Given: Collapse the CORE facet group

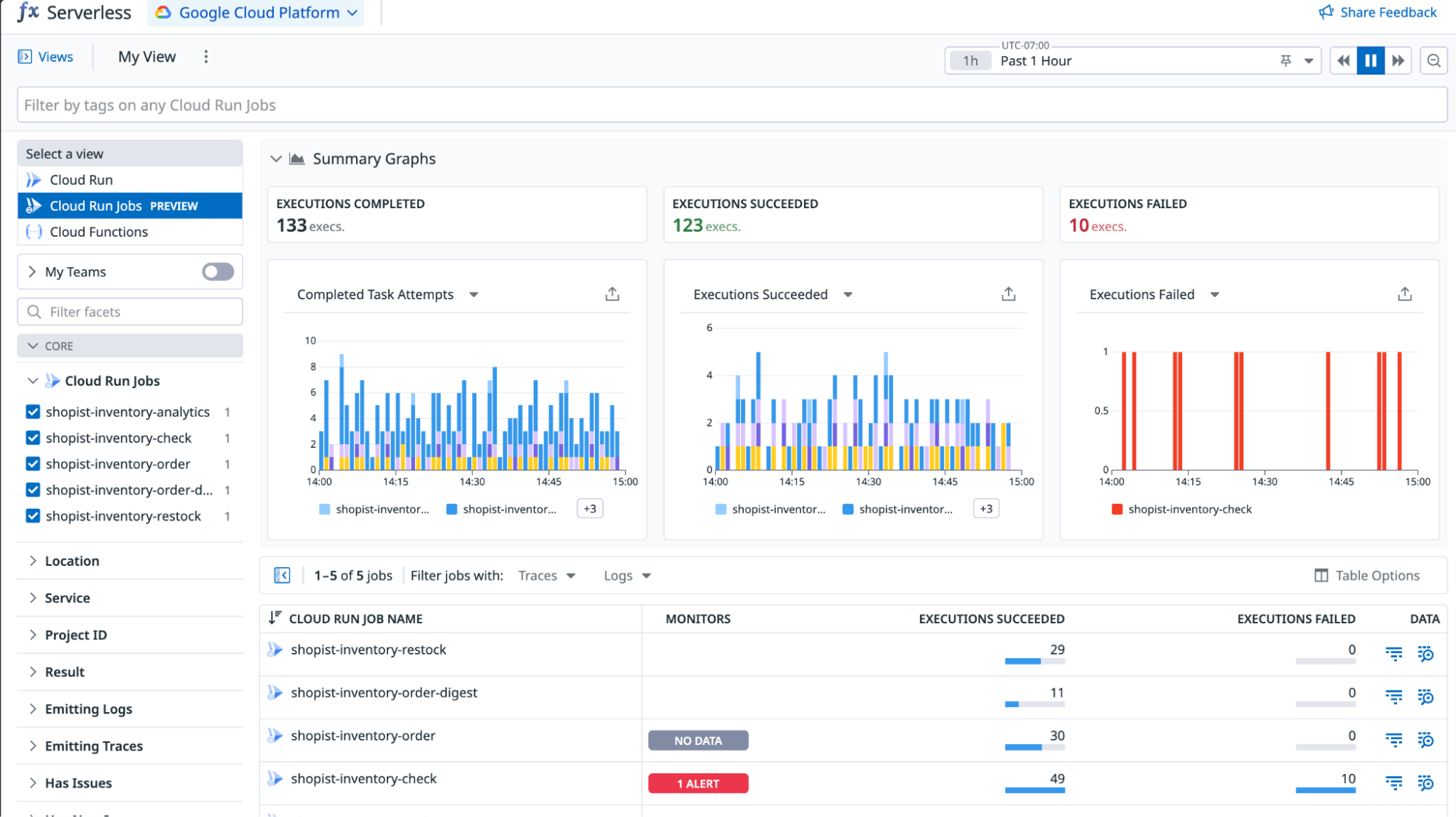Looking at the screenshot, I should [x=33, y=346].
